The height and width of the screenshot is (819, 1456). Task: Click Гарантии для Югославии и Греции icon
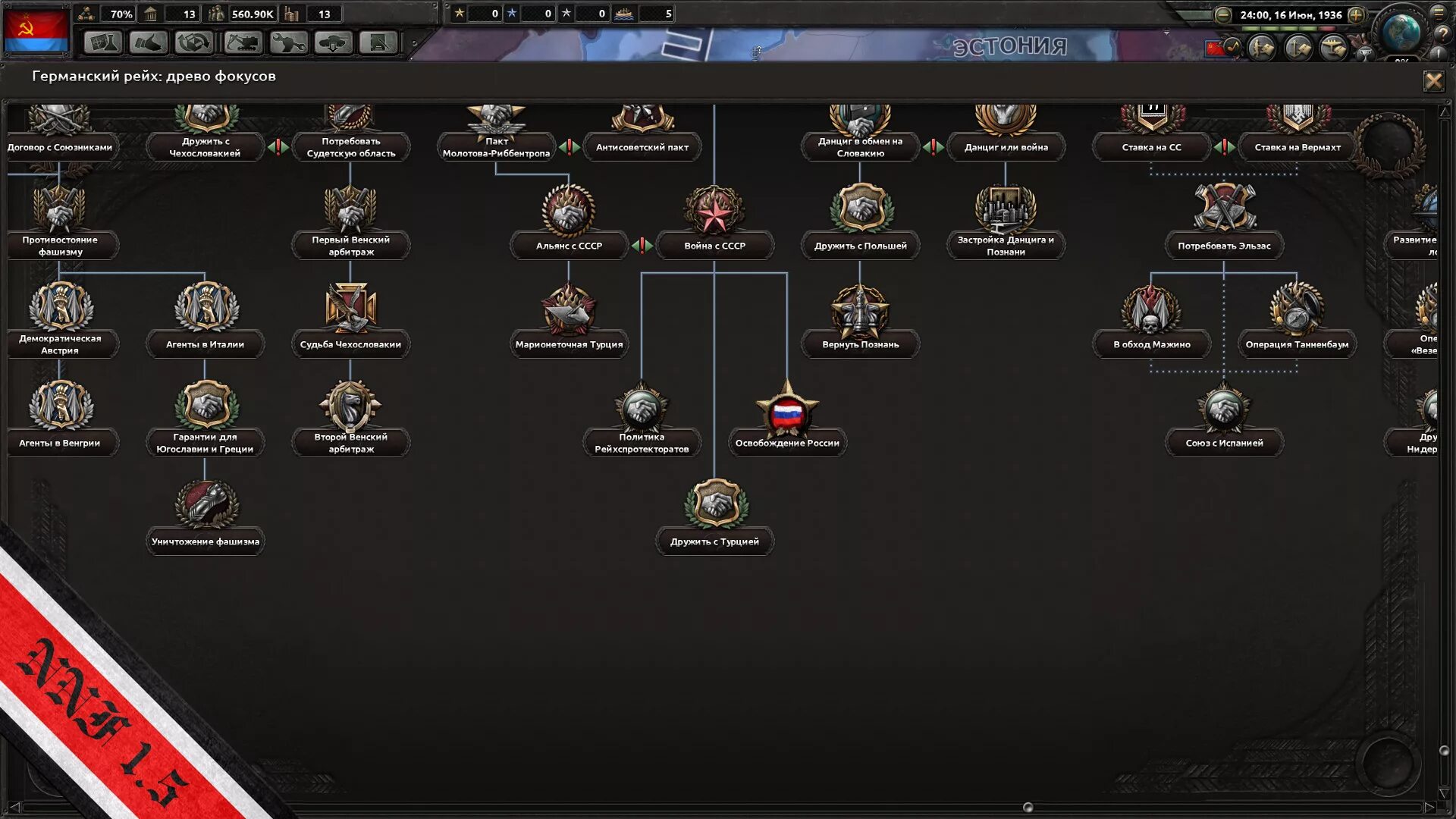[206, 404]
